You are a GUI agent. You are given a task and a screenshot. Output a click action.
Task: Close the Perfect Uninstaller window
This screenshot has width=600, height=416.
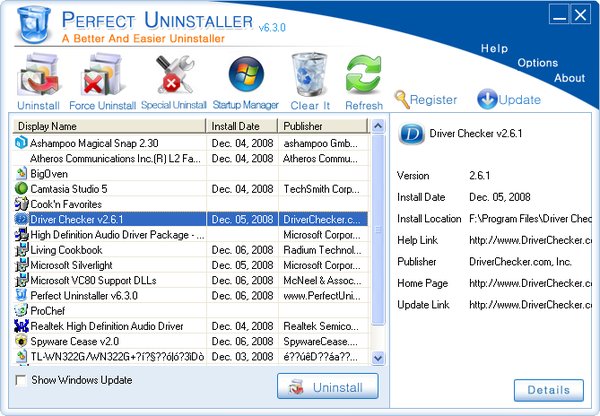[x=580, y=15]
